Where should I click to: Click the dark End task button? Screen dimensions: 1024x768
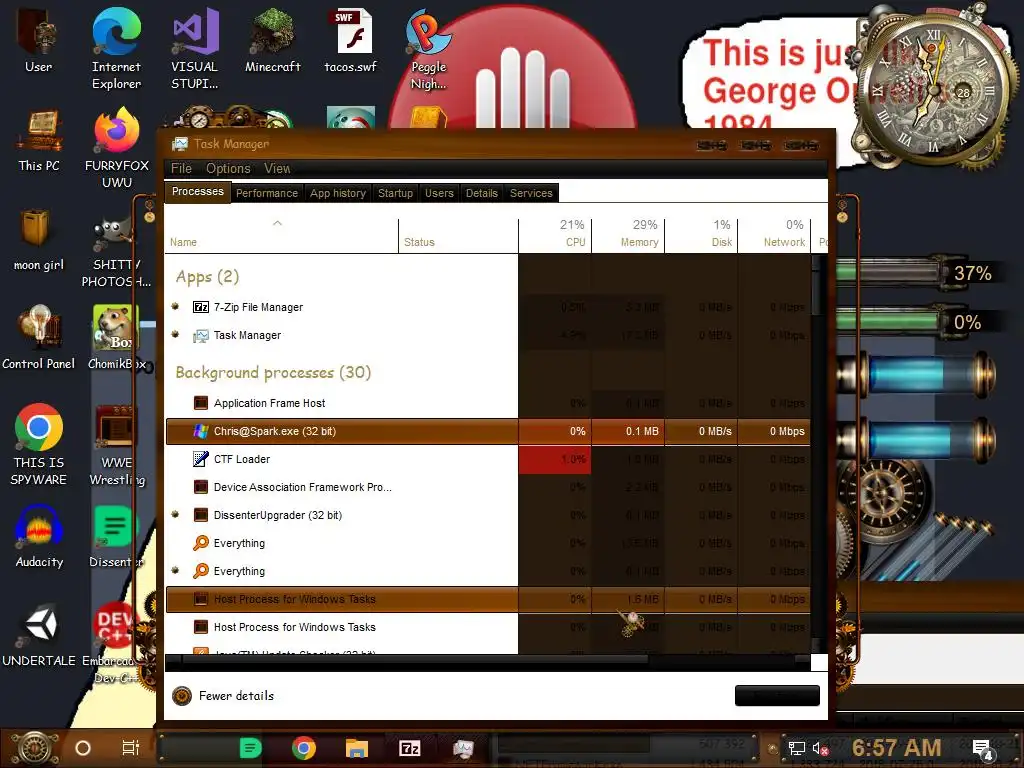click(x=777, y=696)
